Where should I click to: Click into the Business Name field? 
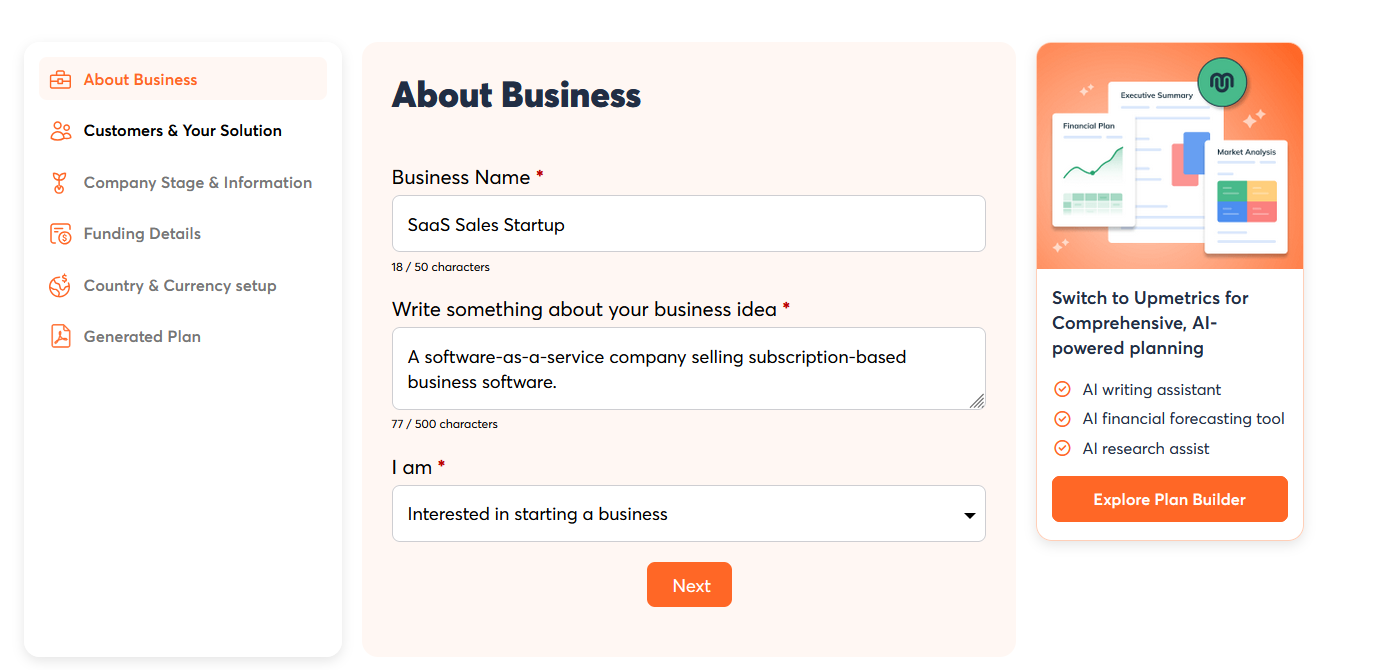coord(688,224)
